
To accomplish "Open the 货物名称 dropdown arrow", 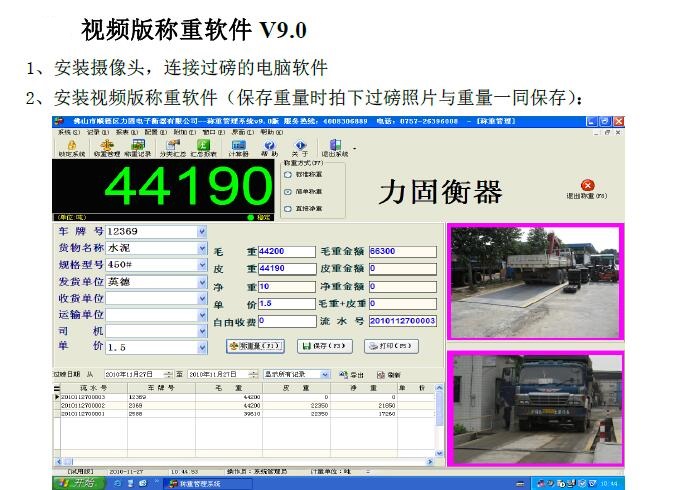I will [x=202, y=248].
